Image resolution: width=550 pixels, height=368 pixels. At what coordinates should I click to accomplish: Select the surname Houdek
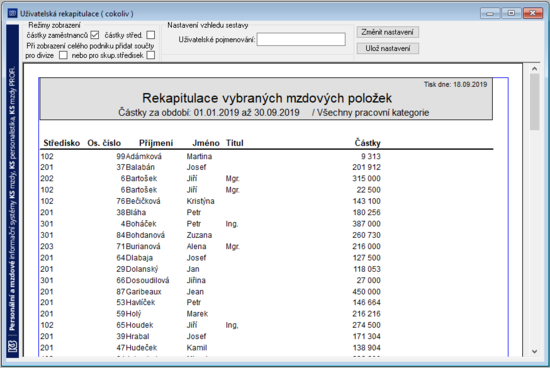point(140,325)
